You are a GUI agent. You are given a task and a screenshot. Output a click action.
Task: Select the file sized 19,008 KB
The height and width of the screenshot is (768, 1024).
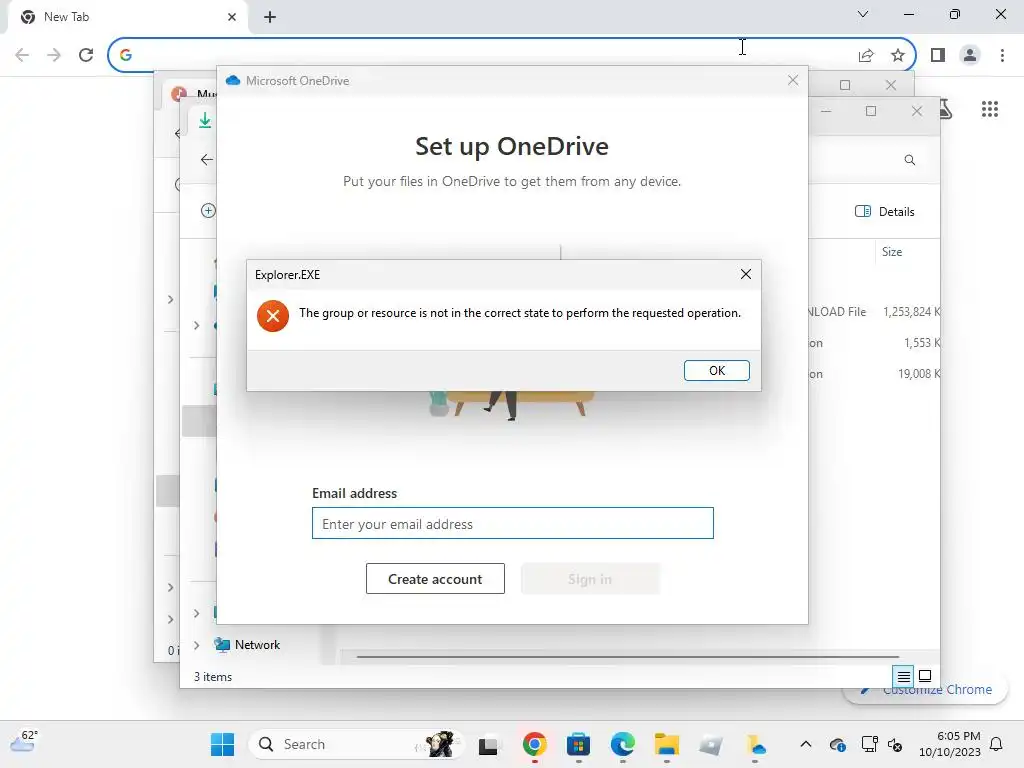click(x=874, y=374)
